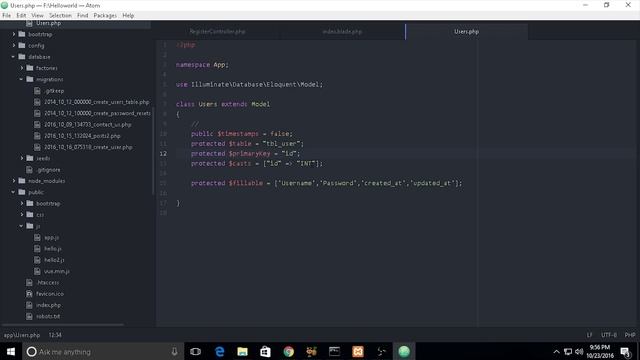Select the Users.php editor tab
The height and width of the screenshot is (360, 640).
[467, 31]
